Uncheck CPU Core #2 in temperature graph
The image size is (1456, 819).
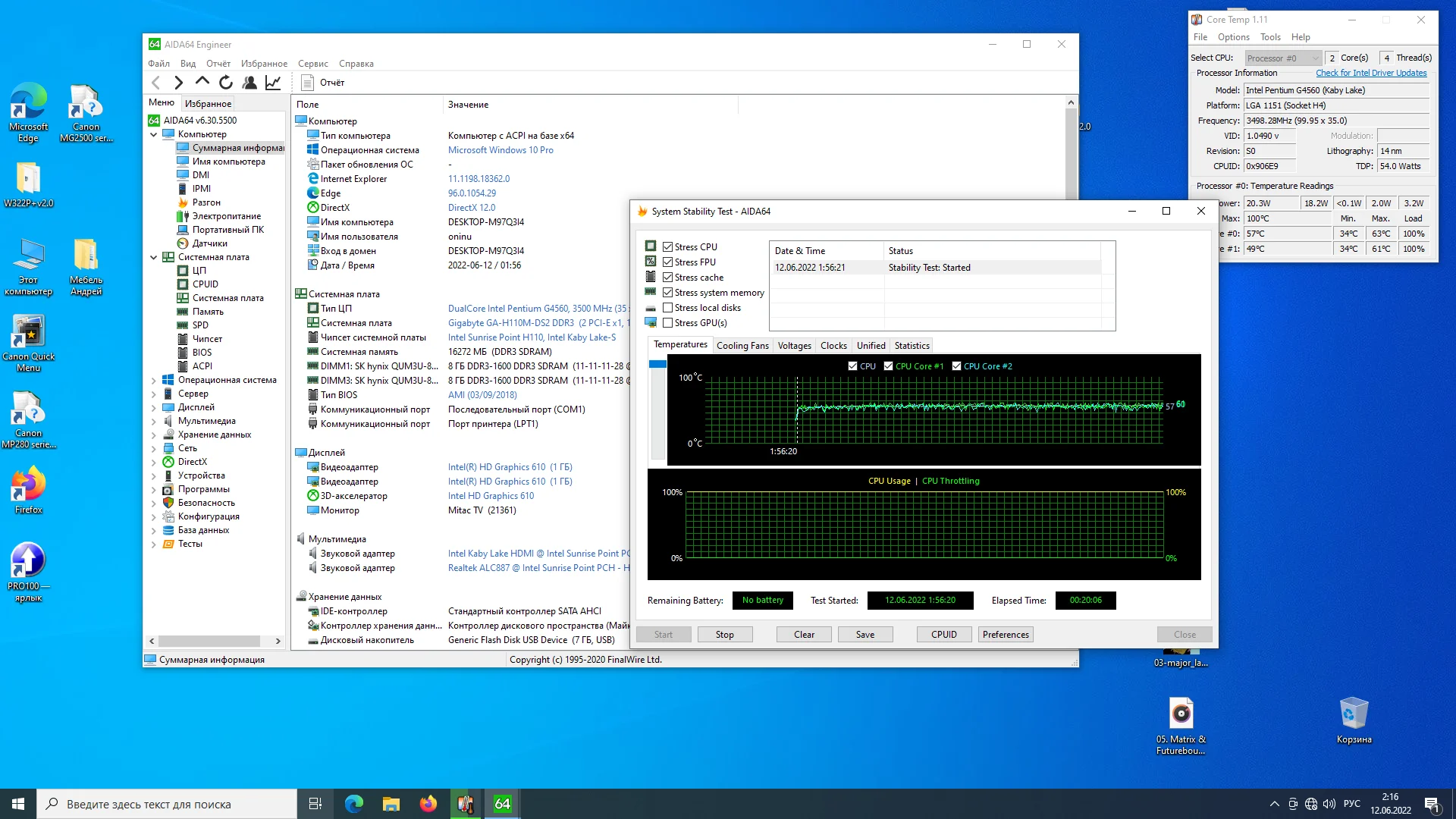(x=957, y=366)
